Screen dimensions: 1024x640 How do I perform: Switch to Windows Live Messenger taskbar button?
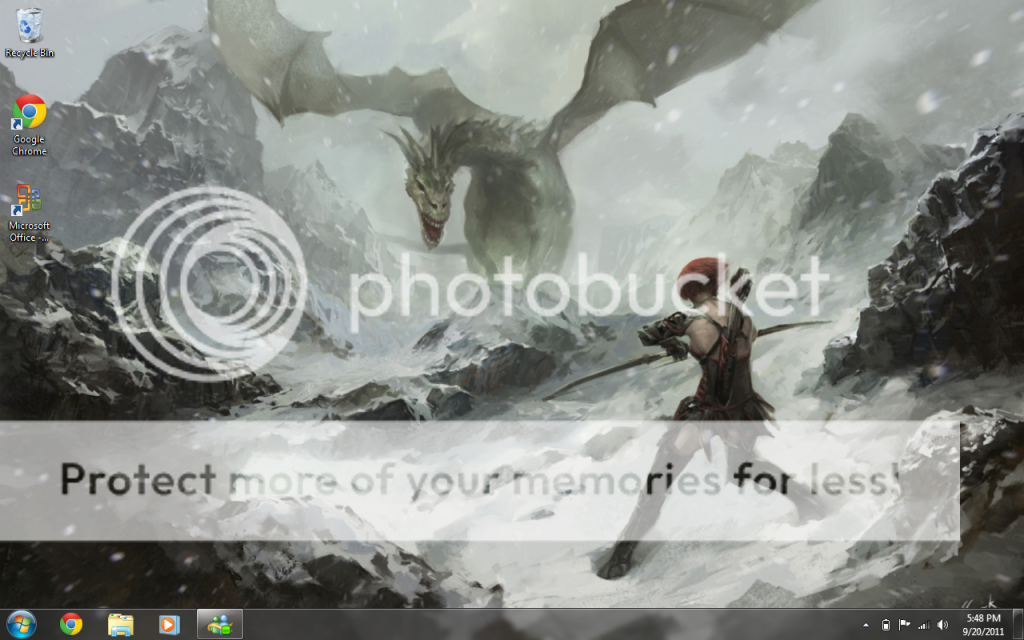[219, 624]
